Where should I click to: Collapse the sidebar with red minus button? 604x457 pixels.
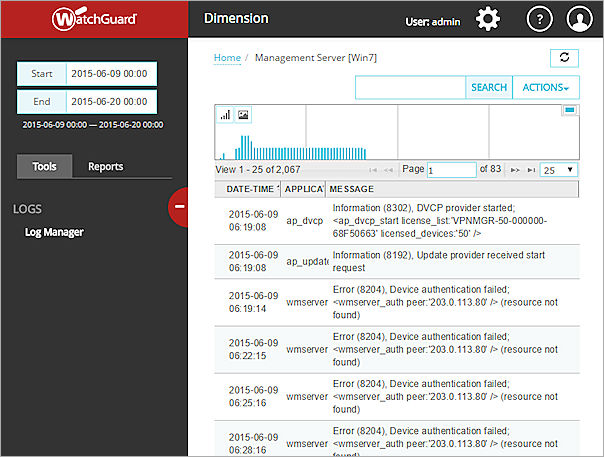[x=181, y=206]
